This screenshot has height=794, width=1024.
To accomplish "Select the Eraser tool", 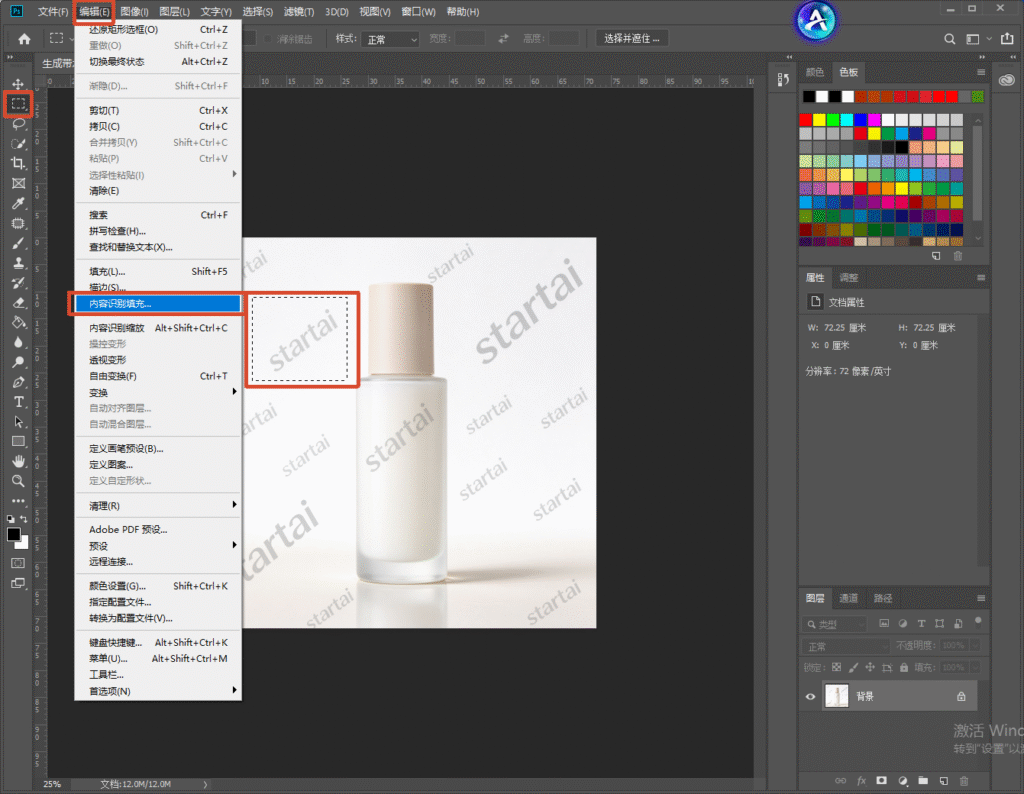I will click(x=18, y=302).
